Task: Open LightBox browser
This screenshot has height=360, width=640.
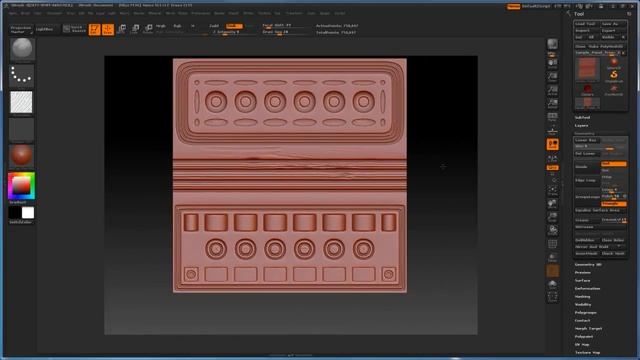Action: pos(44,29)
